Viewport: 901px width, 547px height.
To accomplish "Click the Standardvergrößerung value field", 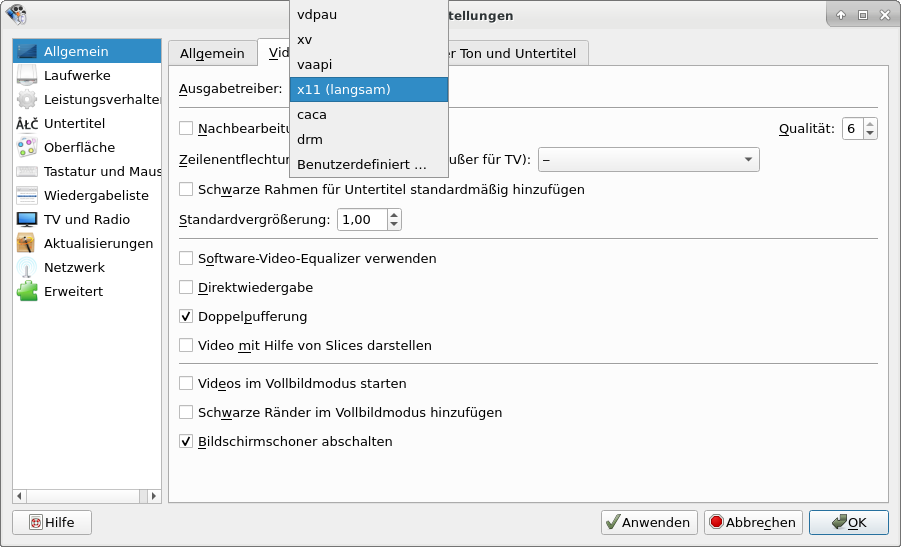I will pyautogui.click(x=362, y=220).
